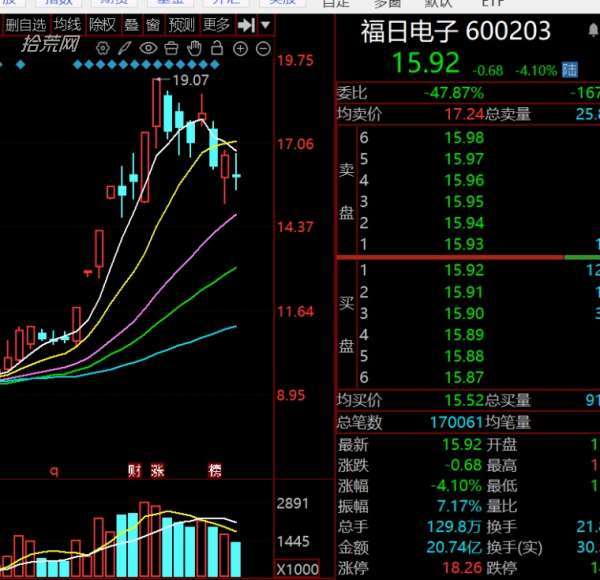
Task: Click sell level 4 price 15.96
Action: [x=464, y=180]
